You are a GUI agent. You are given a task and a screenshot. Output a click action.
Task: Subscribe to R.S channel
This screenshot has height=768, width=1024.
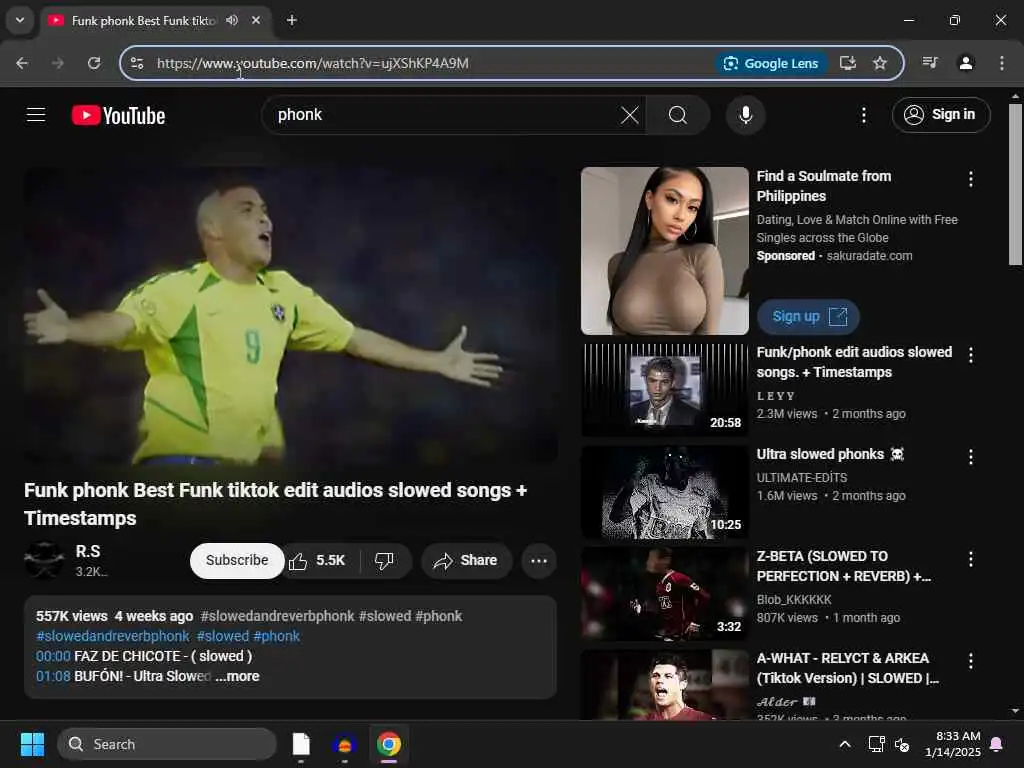(x=237, y=560)
